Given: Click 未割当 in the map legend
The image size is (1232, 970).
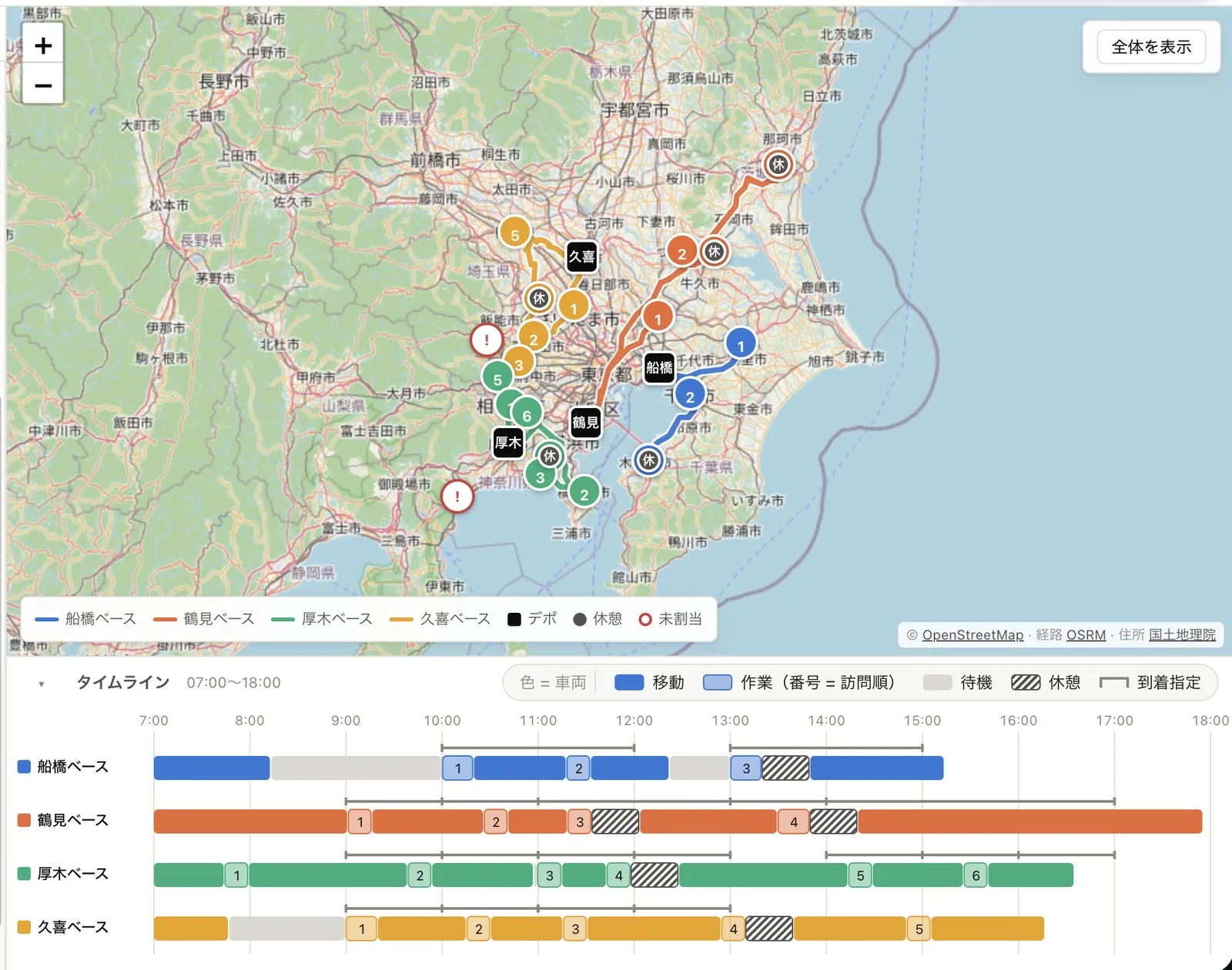Looking at the screenshot, I should coord(671,619).
